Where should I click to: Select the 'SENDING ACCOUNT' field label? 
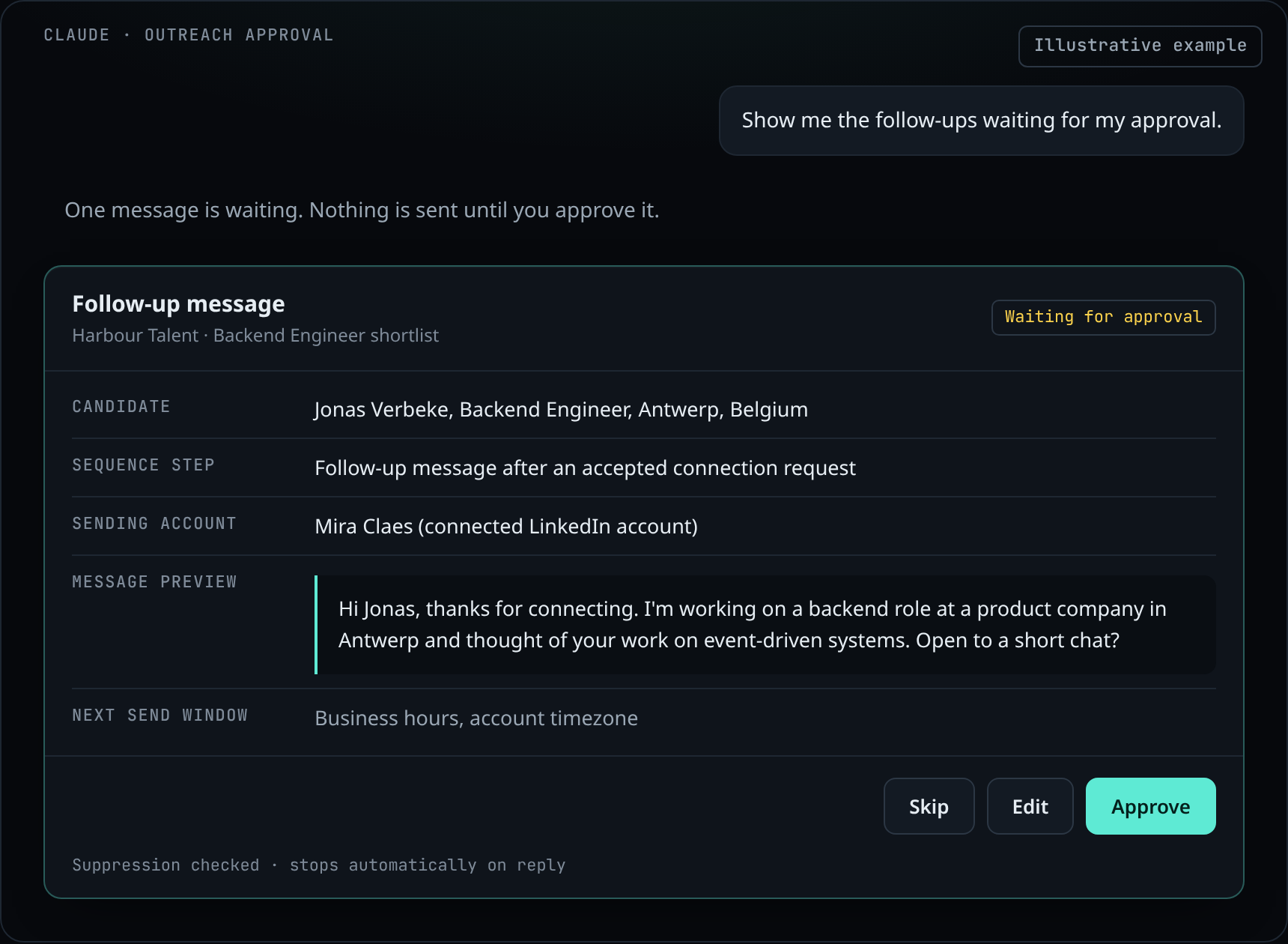click(x=154, y=524)
